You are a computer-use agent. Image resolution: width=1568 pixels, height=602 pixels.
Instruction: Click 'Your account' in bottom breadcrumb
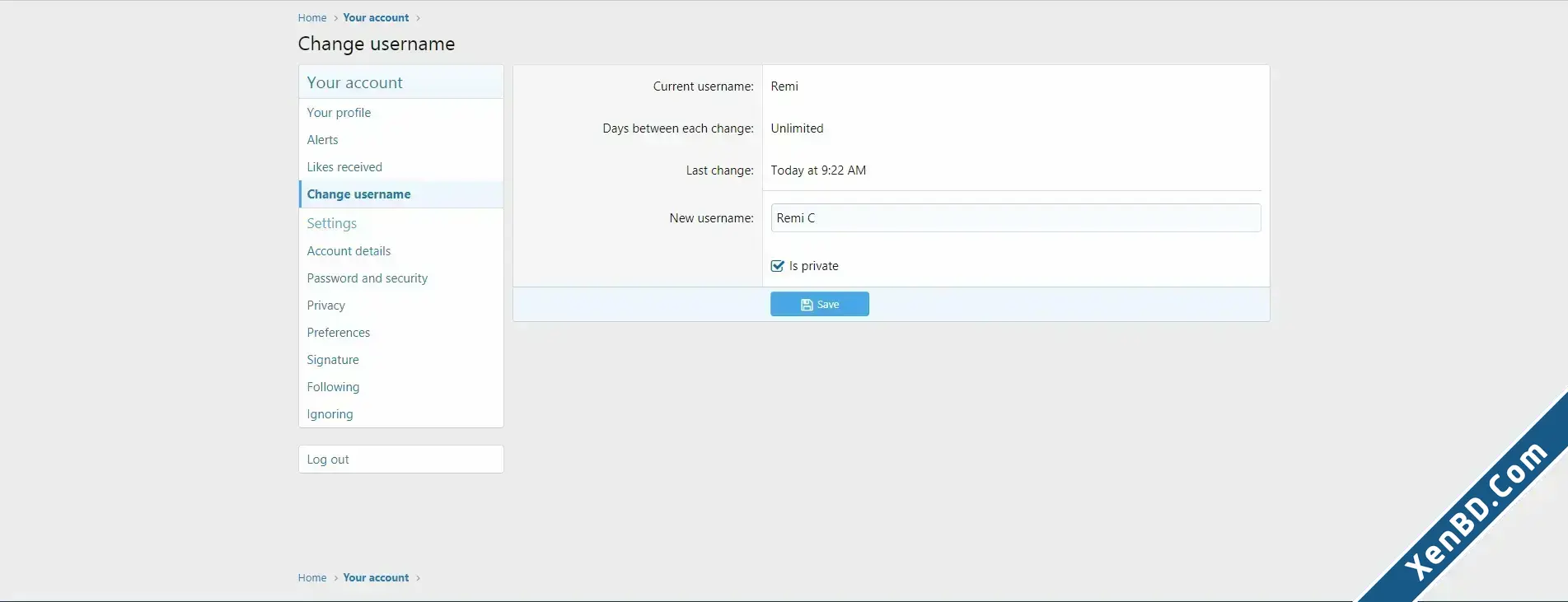point(376,578)
